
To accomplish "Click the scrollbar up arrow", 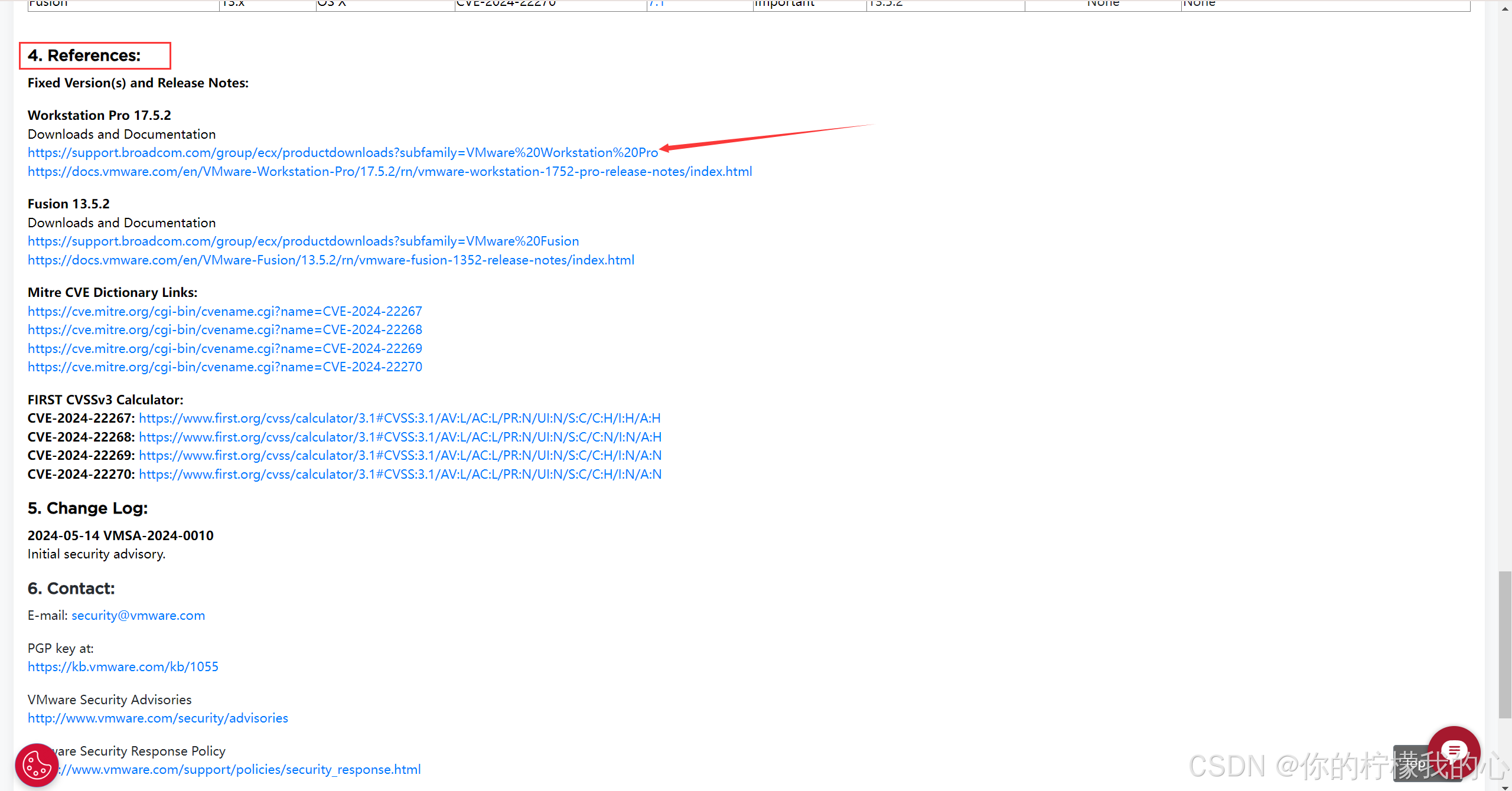I will tap(1504, 9).
